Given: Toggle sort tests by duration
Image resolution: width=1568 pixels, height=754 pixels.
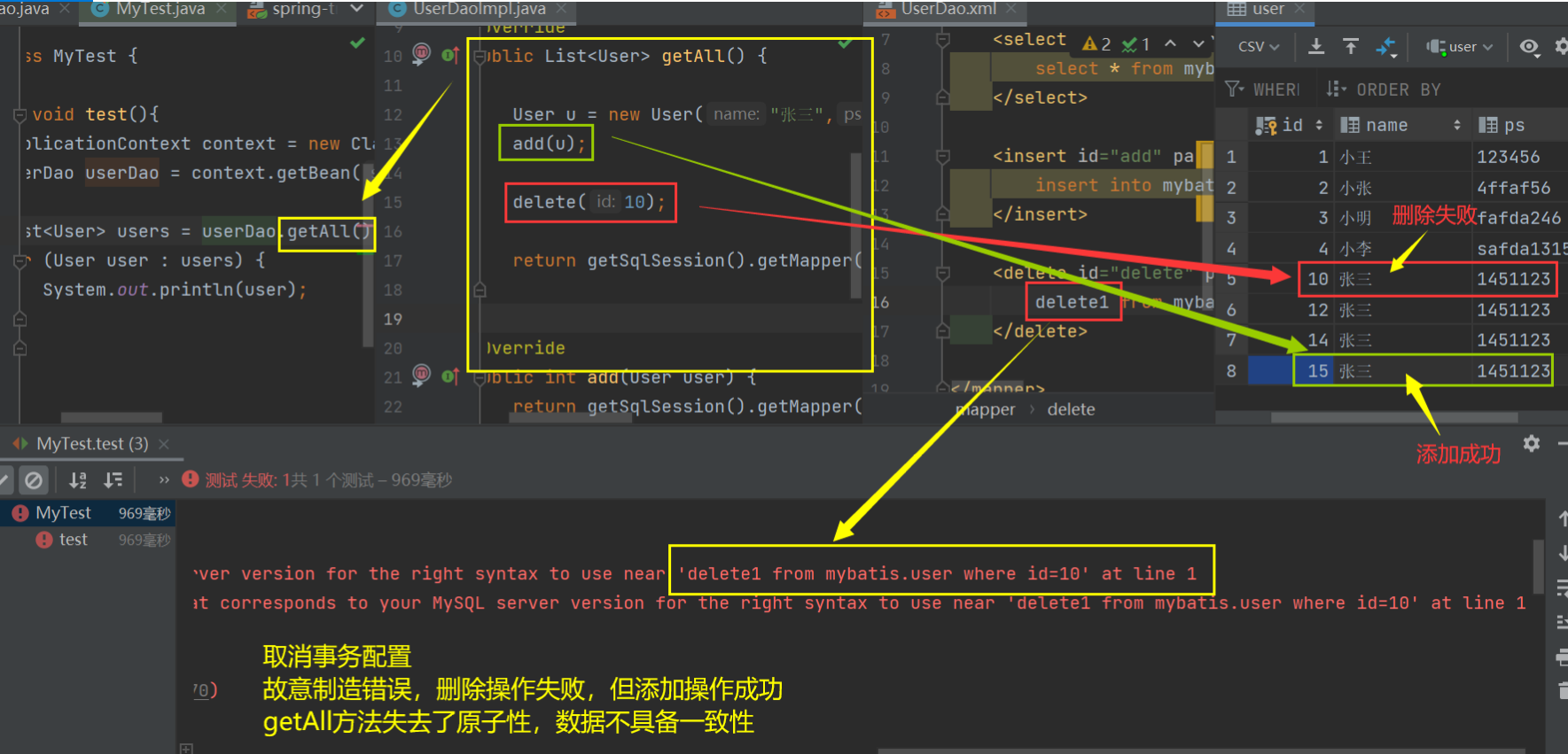Looking at the screenshot, I should pyautogui.click(x=113, y=480).
